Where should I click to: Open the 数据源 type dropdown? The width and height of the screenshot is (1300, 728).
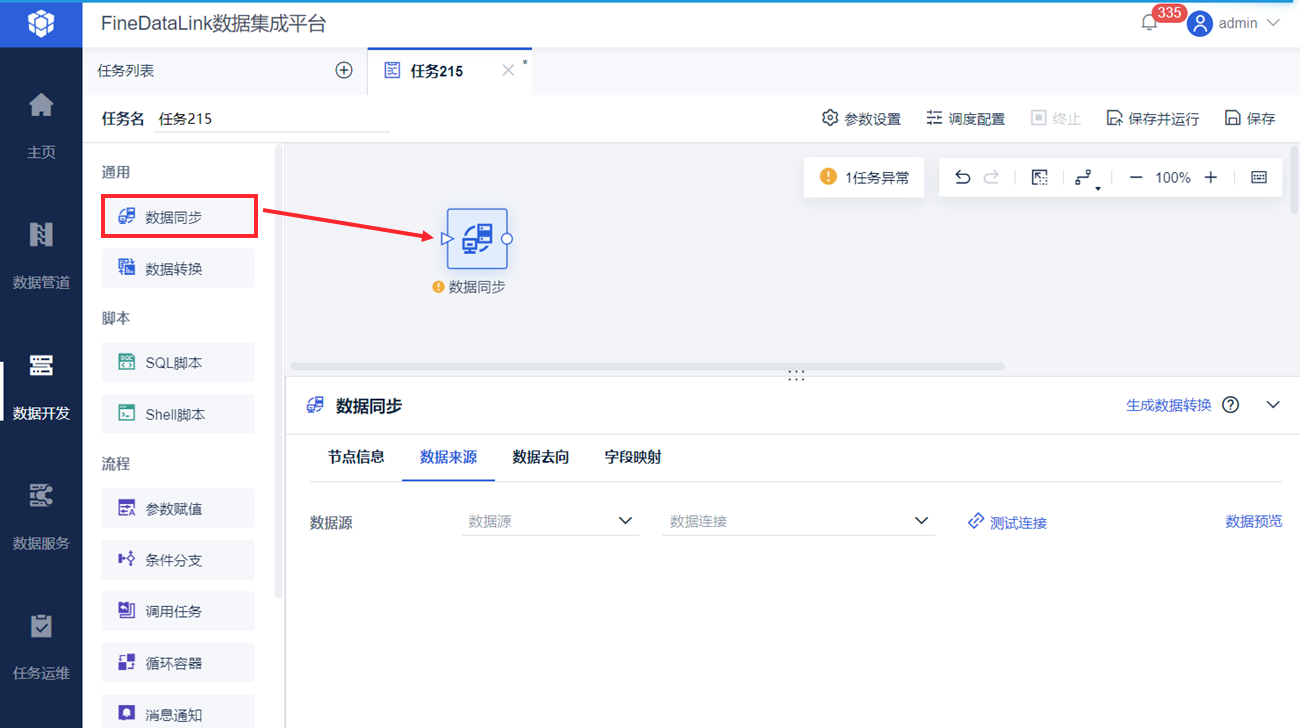click(x=550, y=521)
